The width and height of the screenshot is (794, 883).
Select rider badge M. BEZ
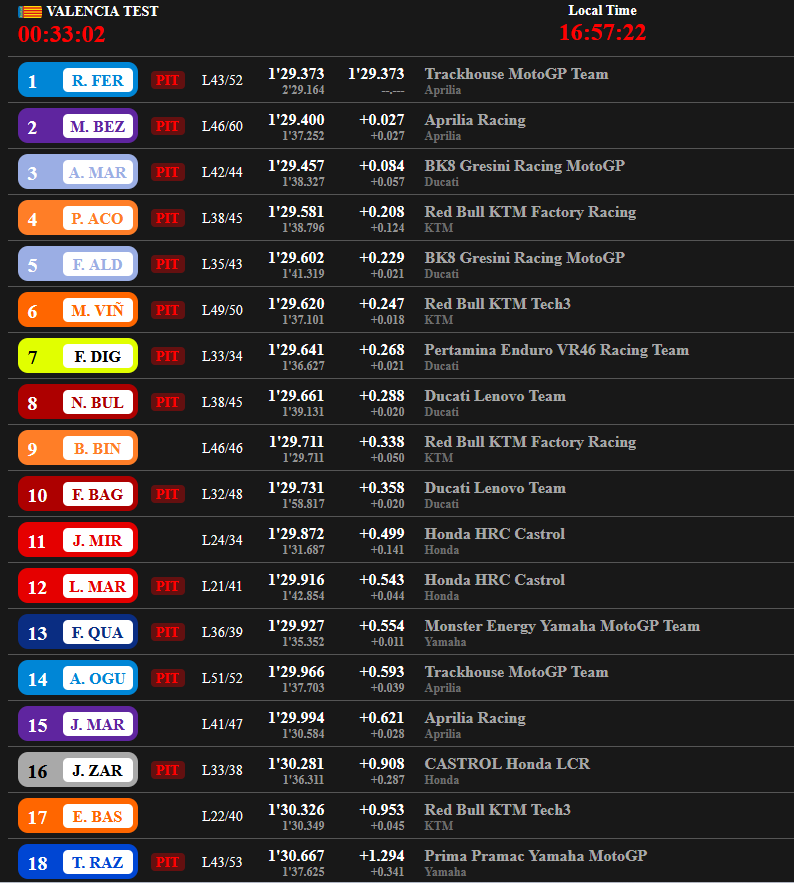[x=78, y=126]
